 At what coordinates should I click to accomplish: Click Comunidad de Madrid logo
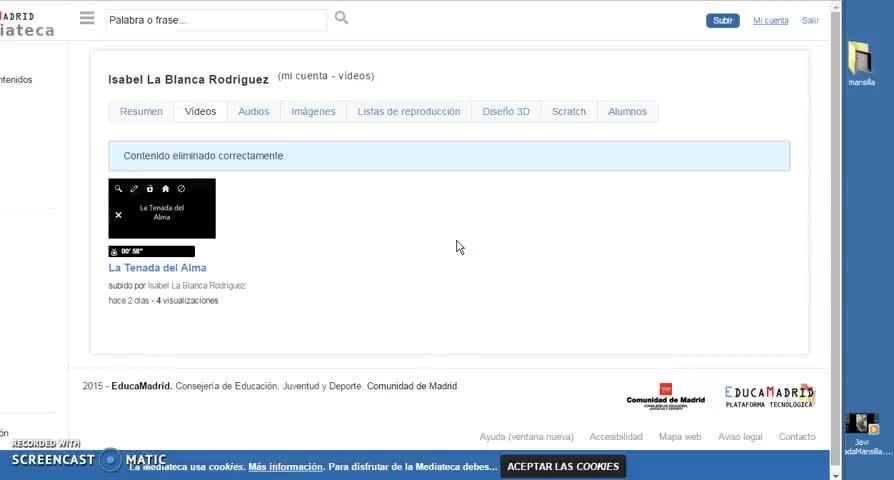[665, 396]
